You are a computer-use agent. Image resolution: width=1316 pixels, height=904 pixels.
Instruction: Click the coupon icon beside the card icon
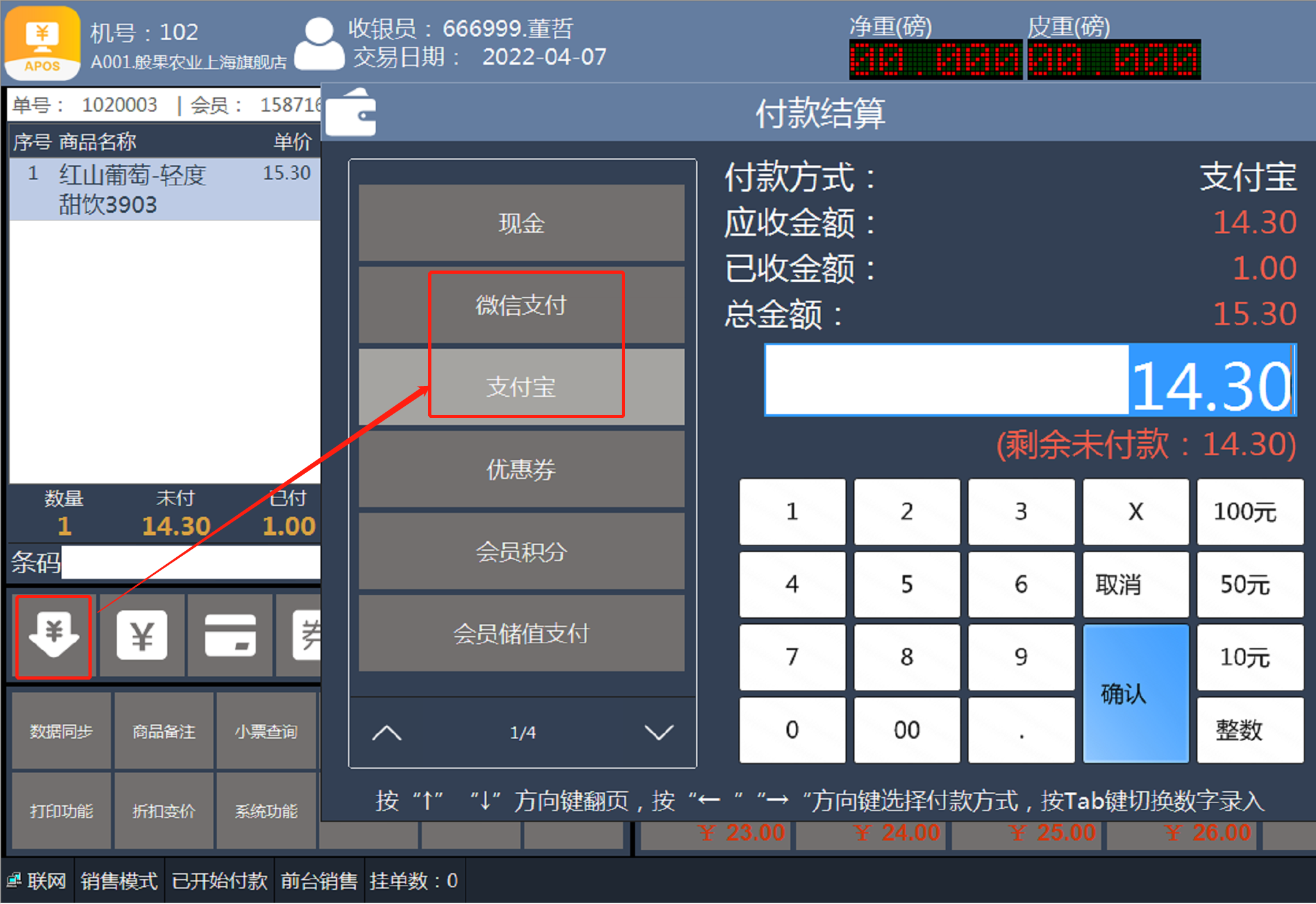306,635
